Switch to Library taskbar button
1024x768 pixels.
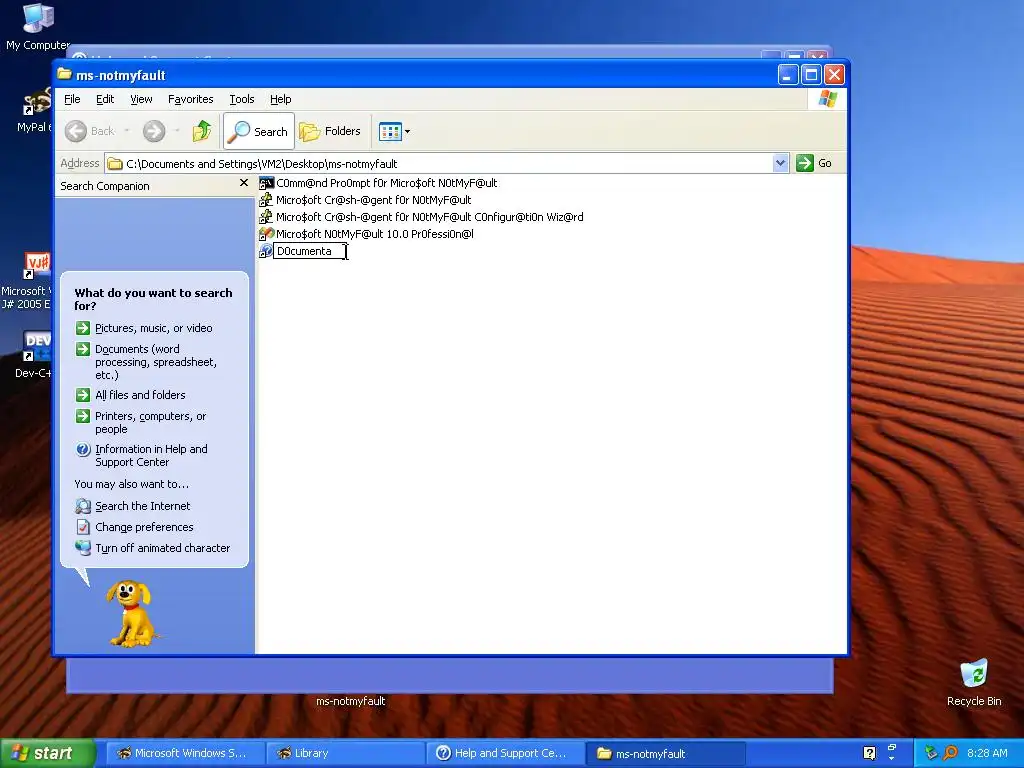point(345,753)
